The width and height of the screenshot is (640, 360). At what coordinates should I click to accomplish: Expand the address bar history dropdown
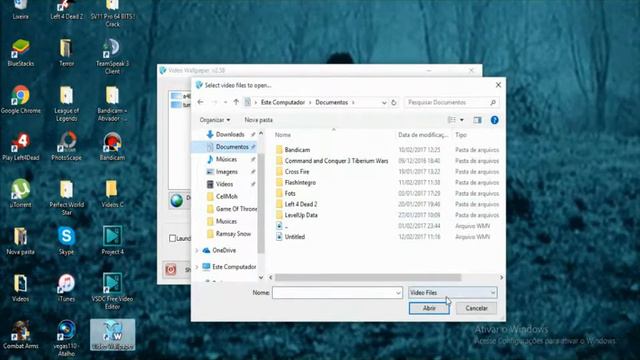(384, 102)
